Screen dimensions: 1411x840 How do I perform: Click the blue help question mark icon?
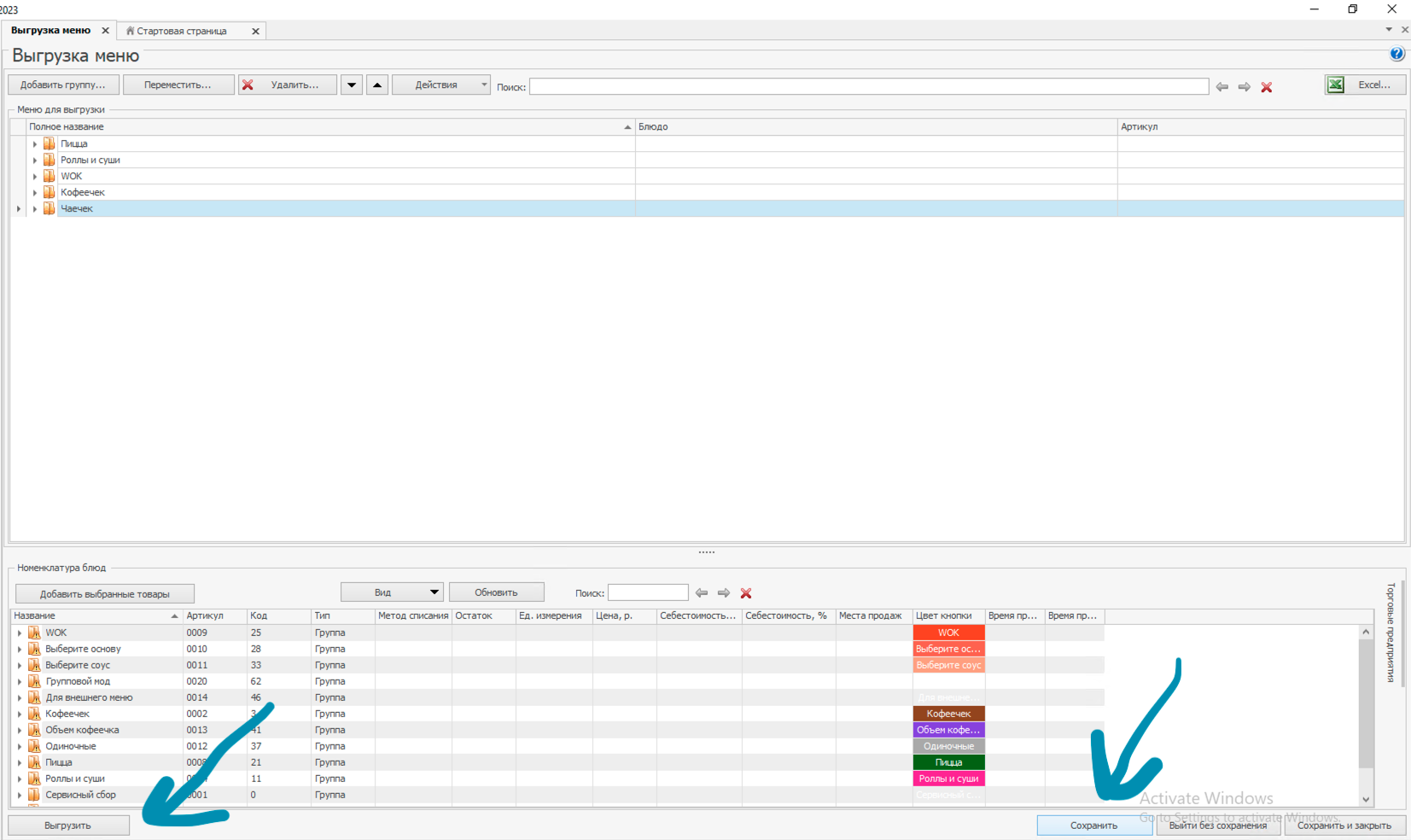click(1396, 54)
